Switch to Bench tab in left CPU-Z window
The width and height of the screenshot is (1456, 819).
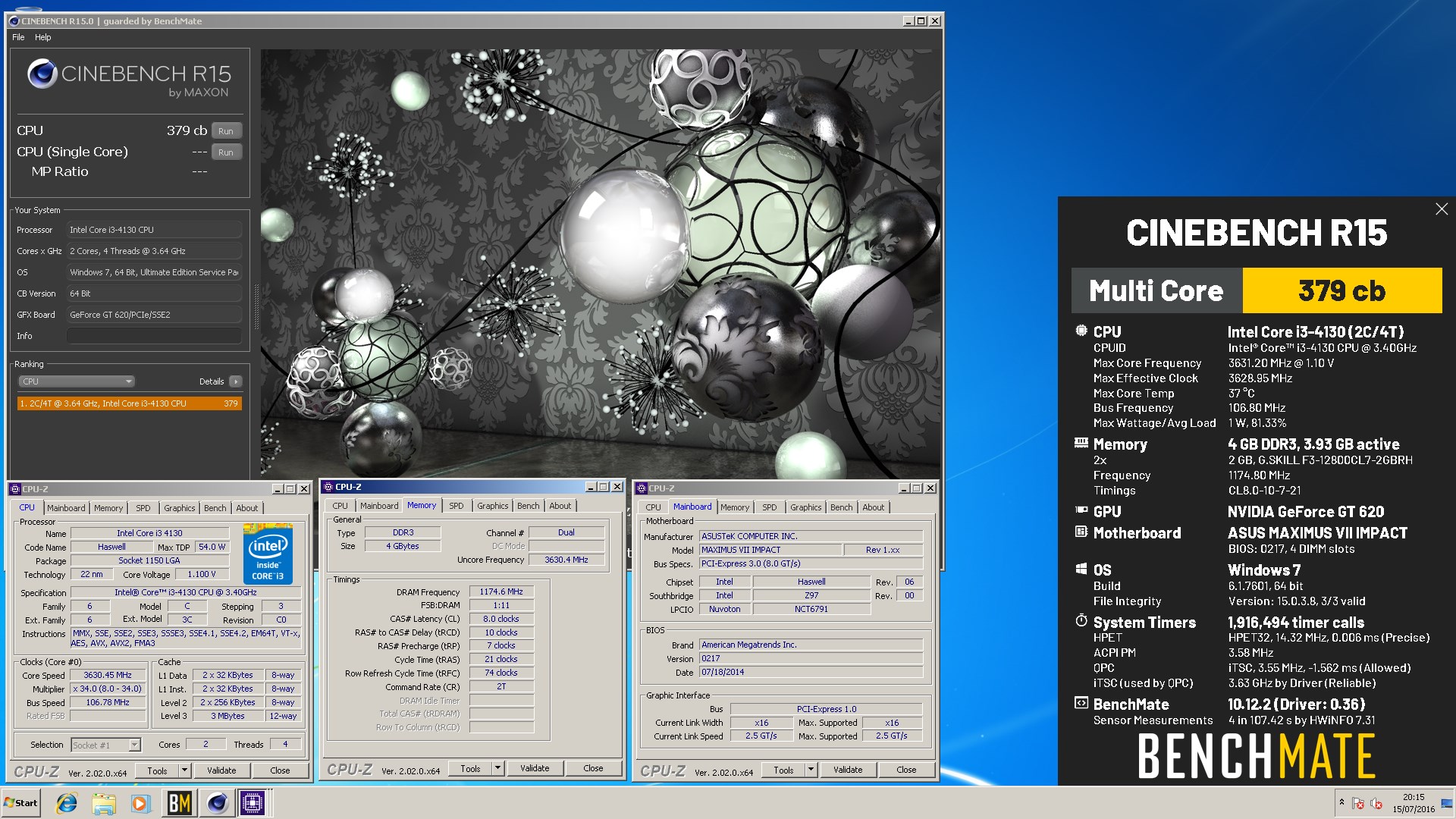pyautogui.click(x=215, y=508)
